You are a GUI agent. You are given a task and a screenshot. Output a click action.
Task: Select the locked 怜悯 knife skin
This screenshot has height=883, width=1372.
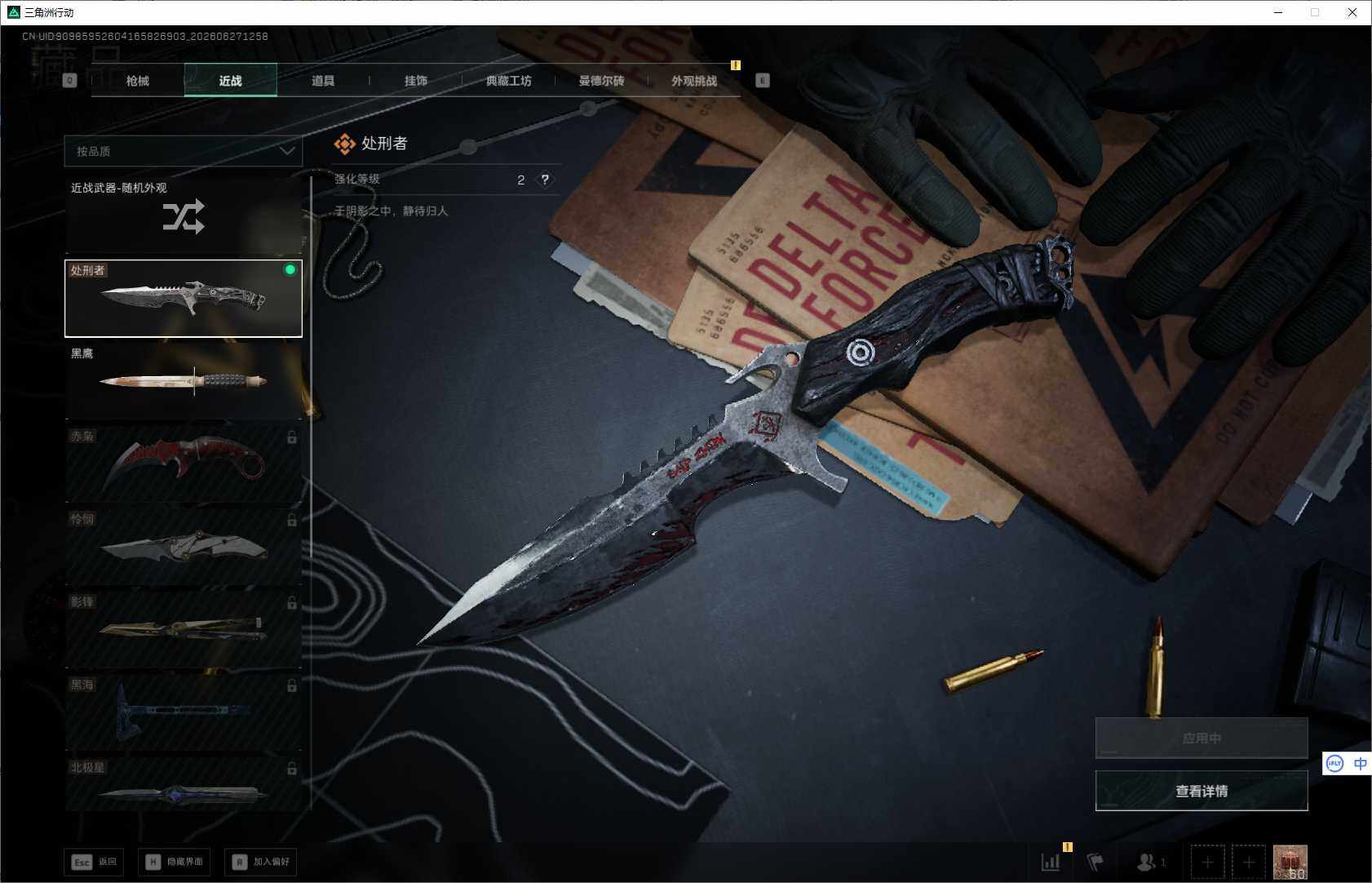pyautogui.click(x=184, y=547)
